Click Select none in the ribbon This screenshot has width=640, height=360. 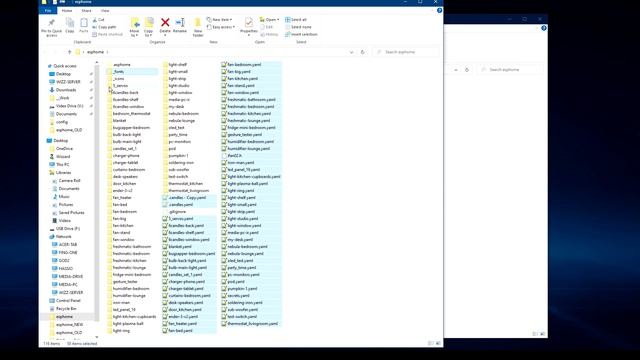tap(298, 27)
